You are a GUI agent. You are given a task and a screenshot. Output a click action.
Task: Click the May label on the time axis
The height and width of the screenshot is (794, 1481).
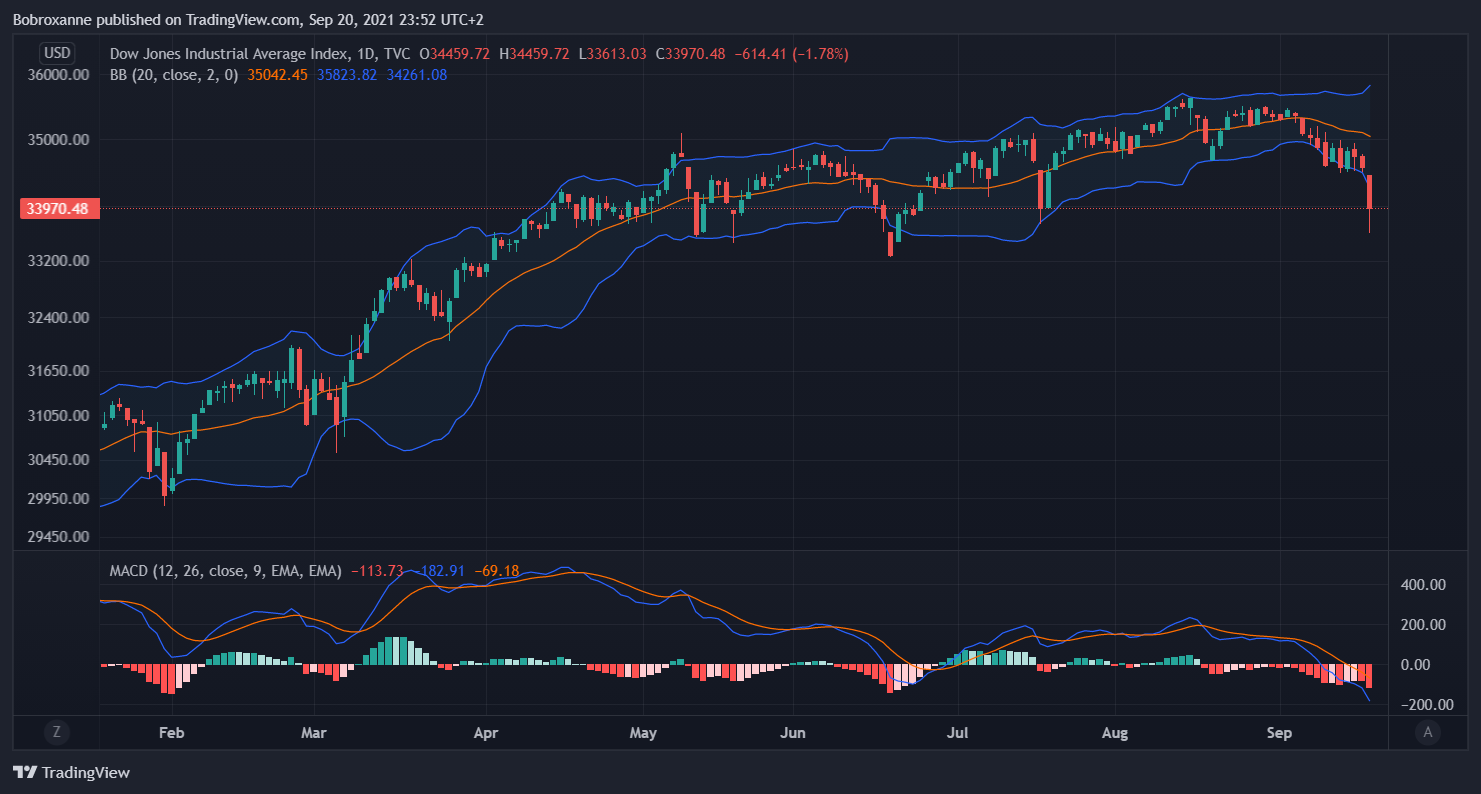click(643, 733)
